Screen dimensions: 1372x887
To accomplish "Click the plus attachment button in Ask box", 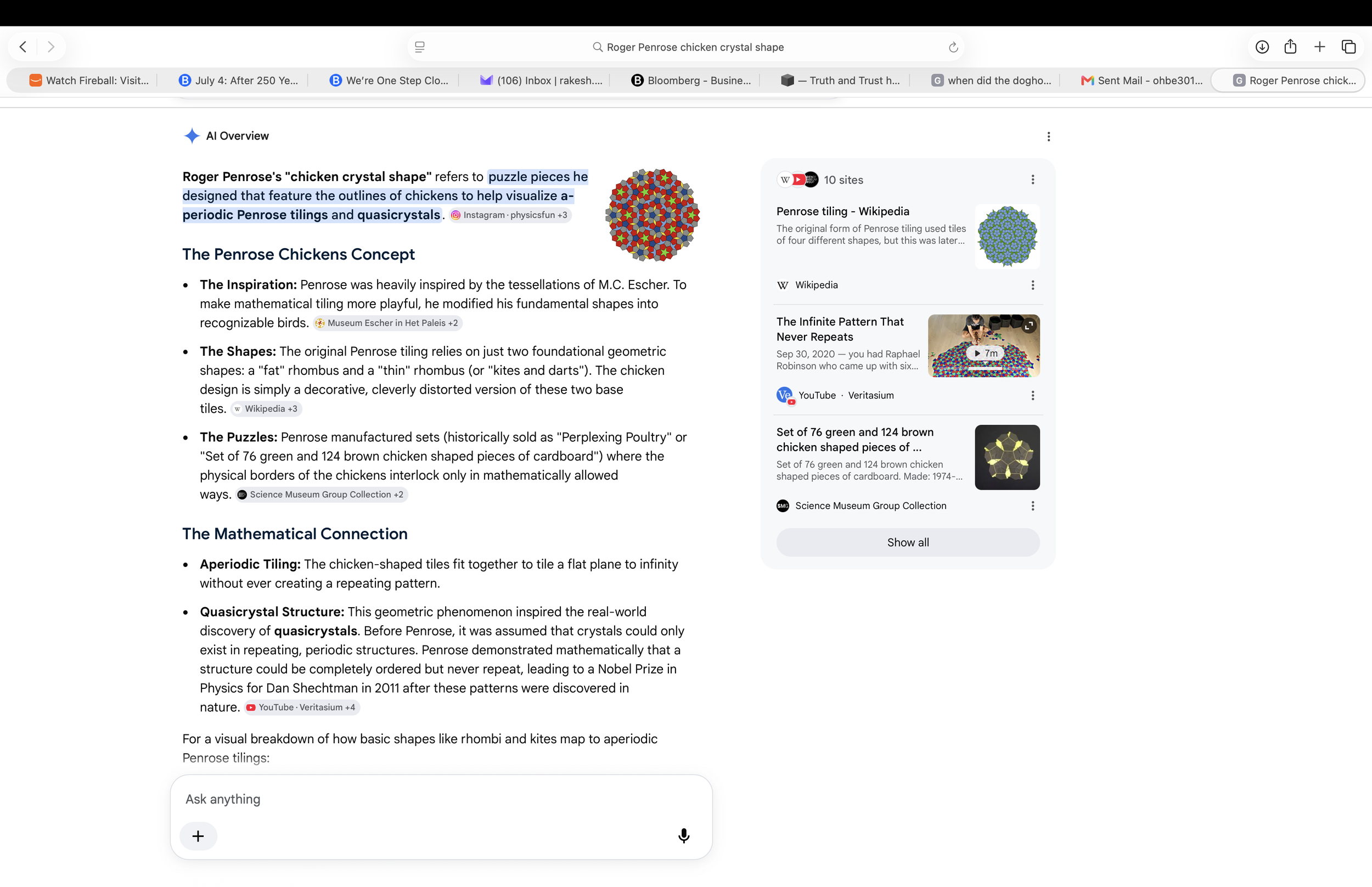I will 198,836.
